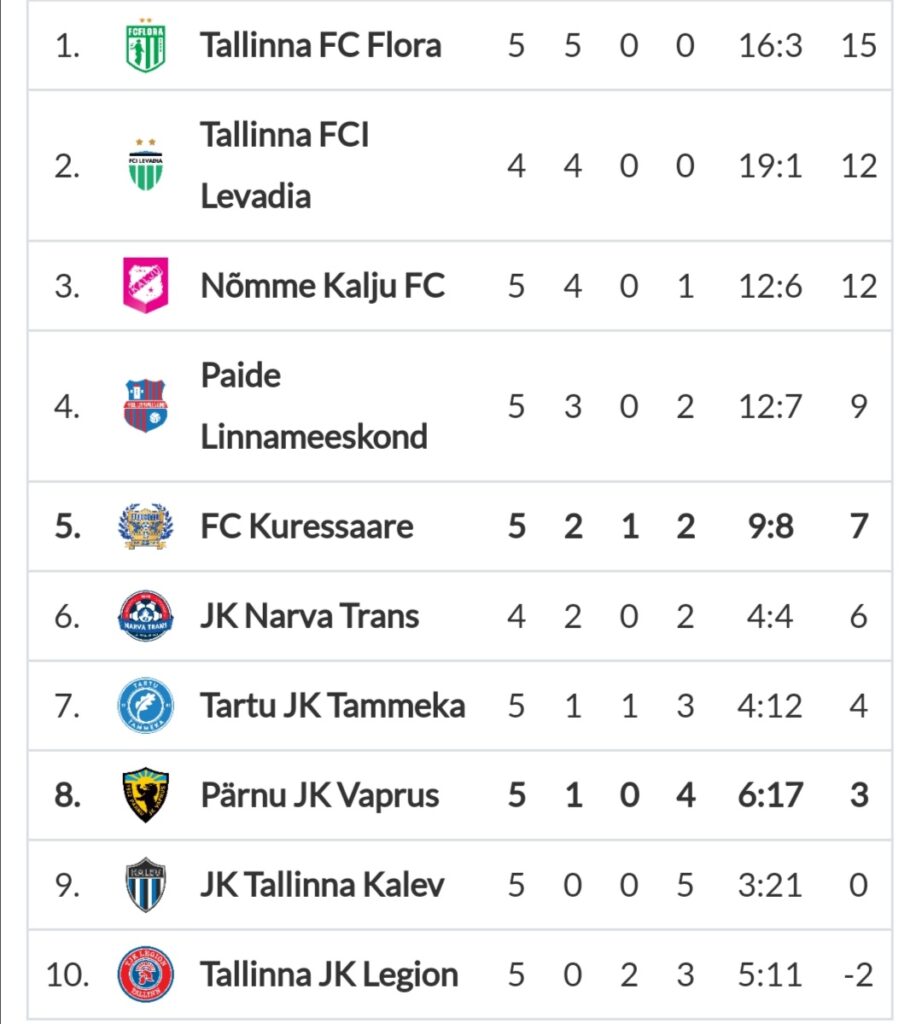
Task: Select the pink Nõmme Kalju badge
Action: [x=146, y=285]
